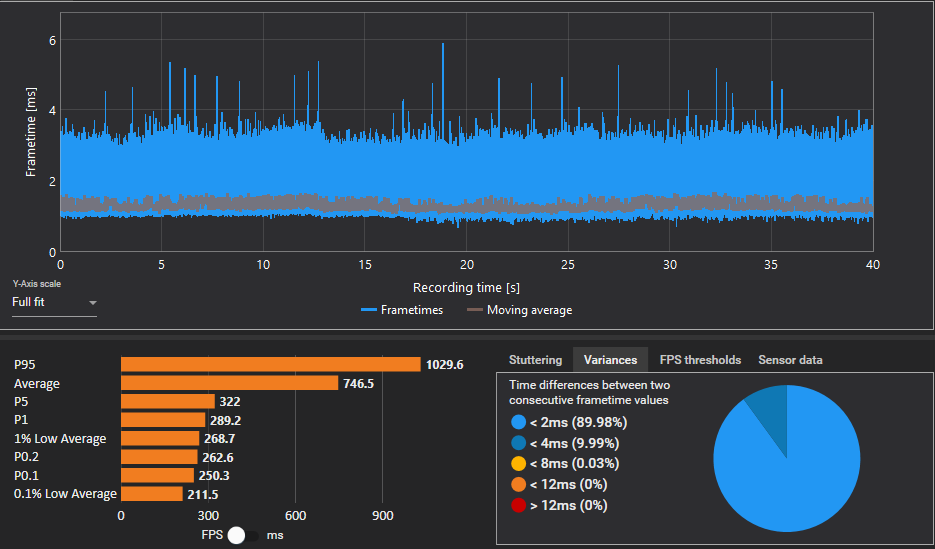This screenshot has height=549, width=935.
Task: Click the 211.5 value label
Action: point(203,494)
